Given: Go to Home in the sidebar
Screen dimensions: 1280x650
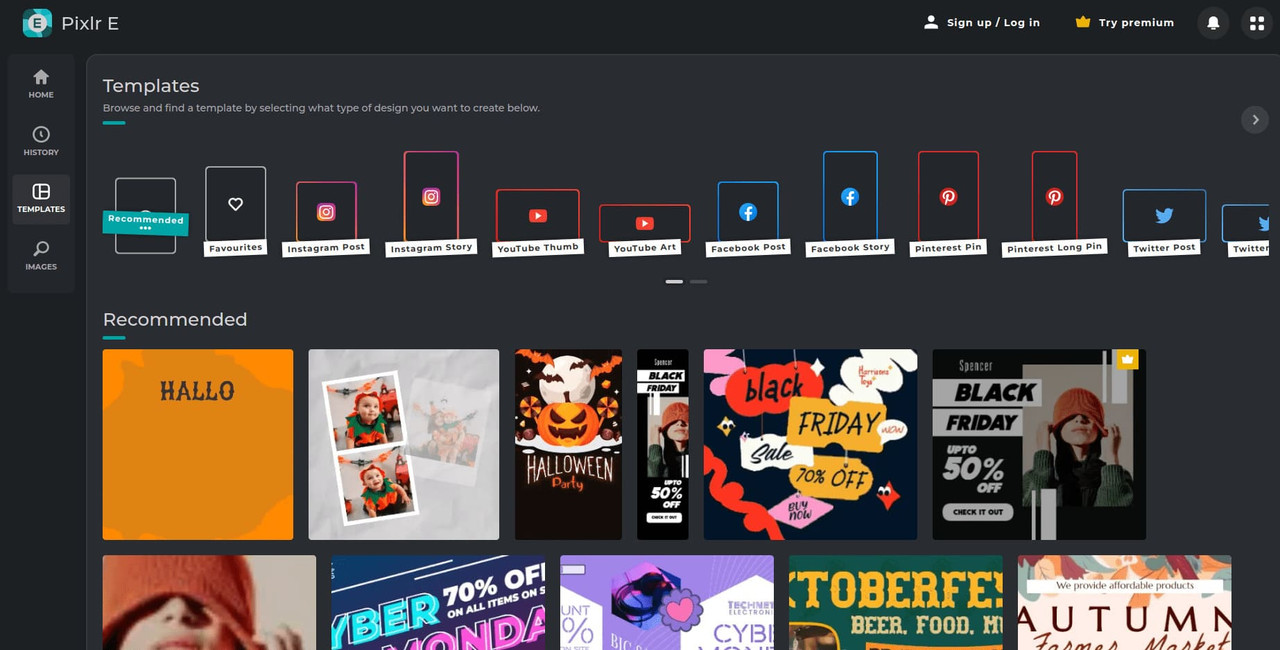Looking at the screenshot, I should click(x=41, y=84).
